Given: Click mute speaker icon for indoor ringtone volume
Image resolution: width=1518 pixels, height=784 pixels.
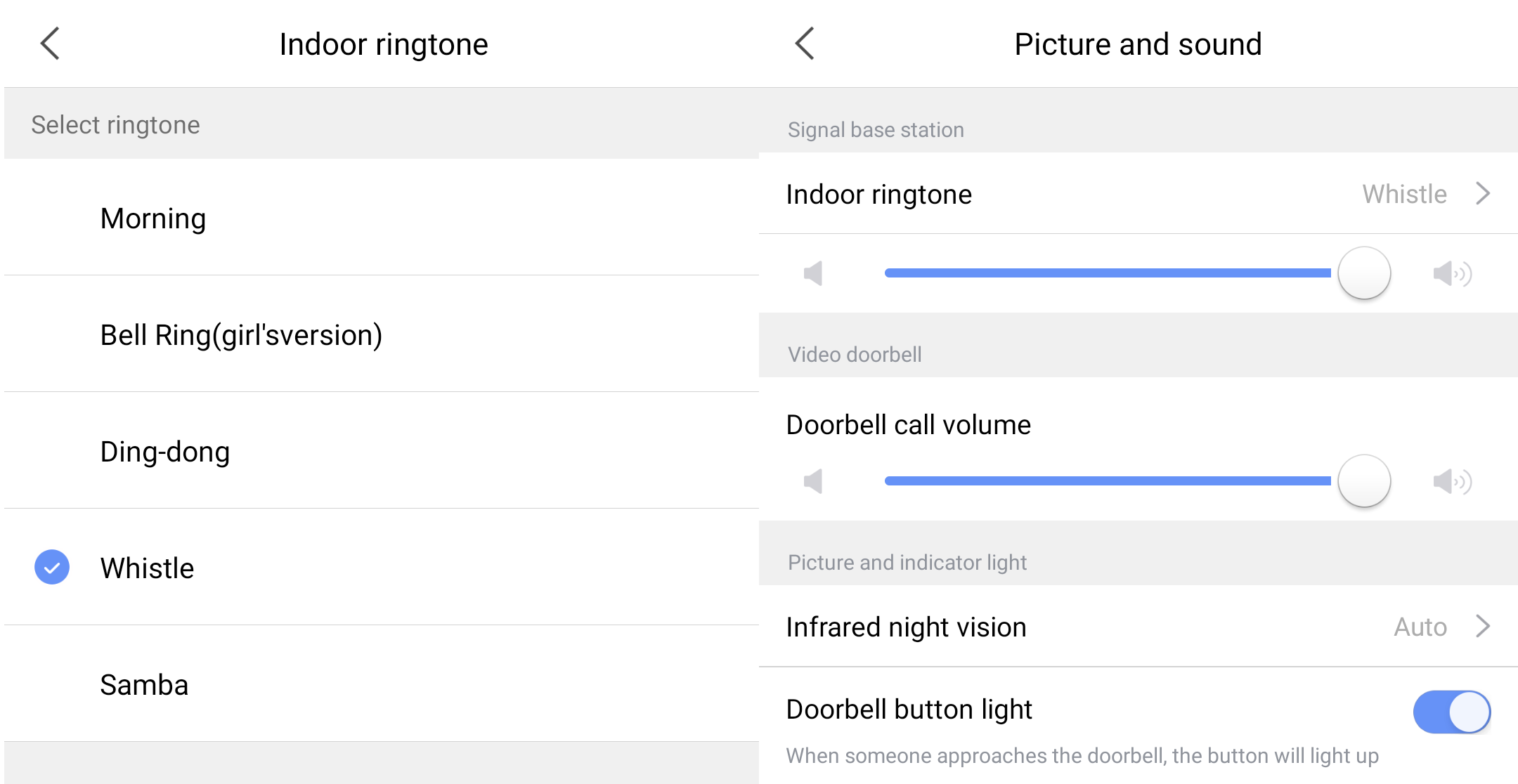Looking at the screenshot, I should [x=813, y=273].
